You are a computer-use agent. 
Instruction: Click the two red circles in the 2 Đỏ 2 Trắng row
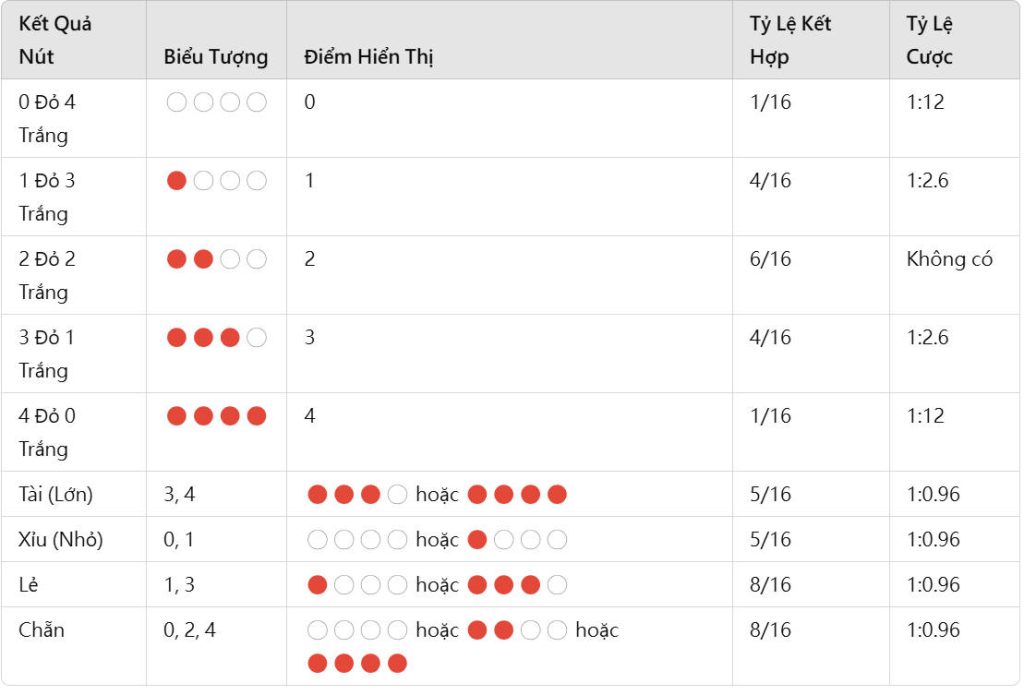pyautogui.click(x=190, y=259)
